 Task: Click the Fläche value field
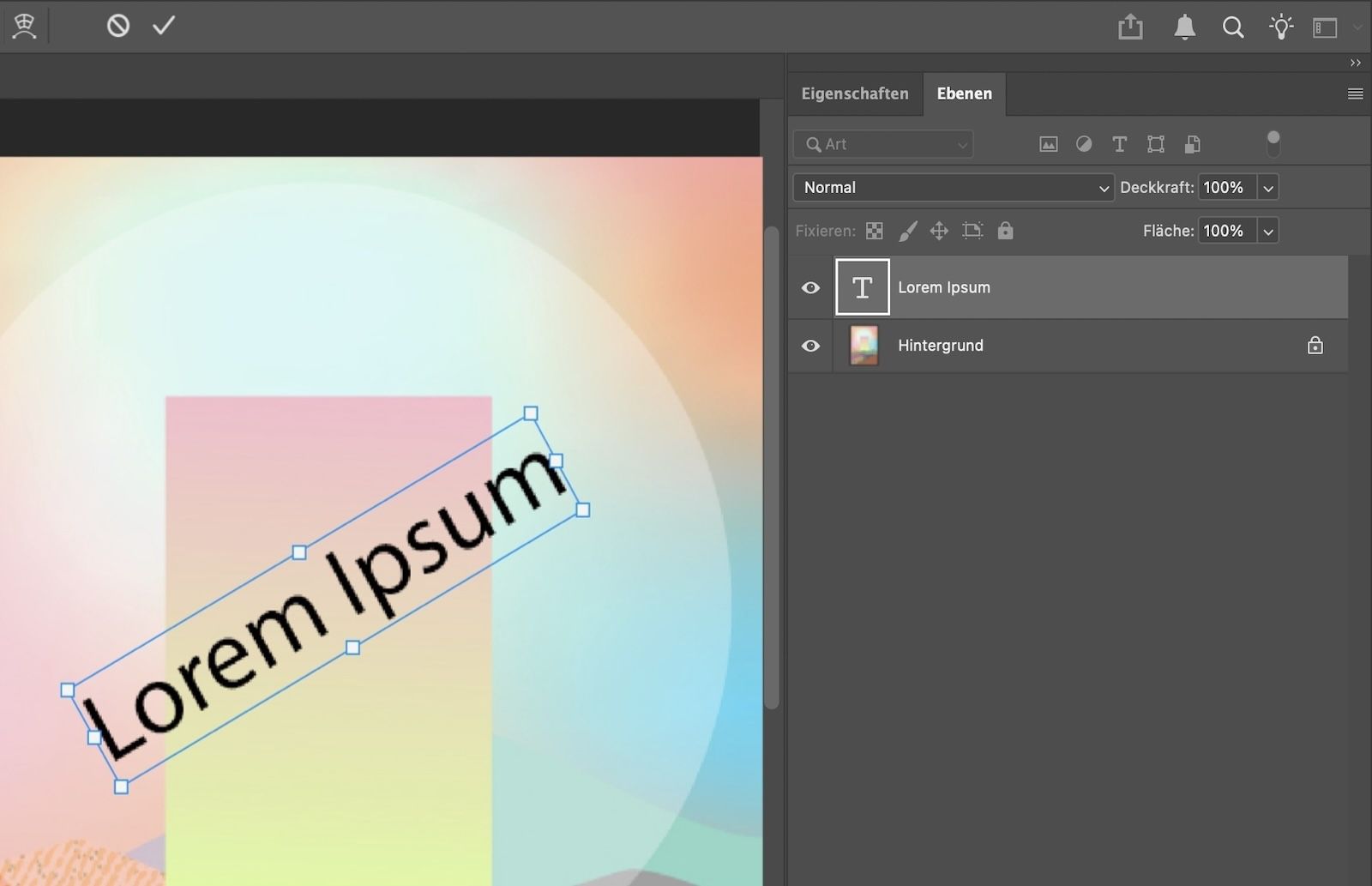coord(1226,231)
